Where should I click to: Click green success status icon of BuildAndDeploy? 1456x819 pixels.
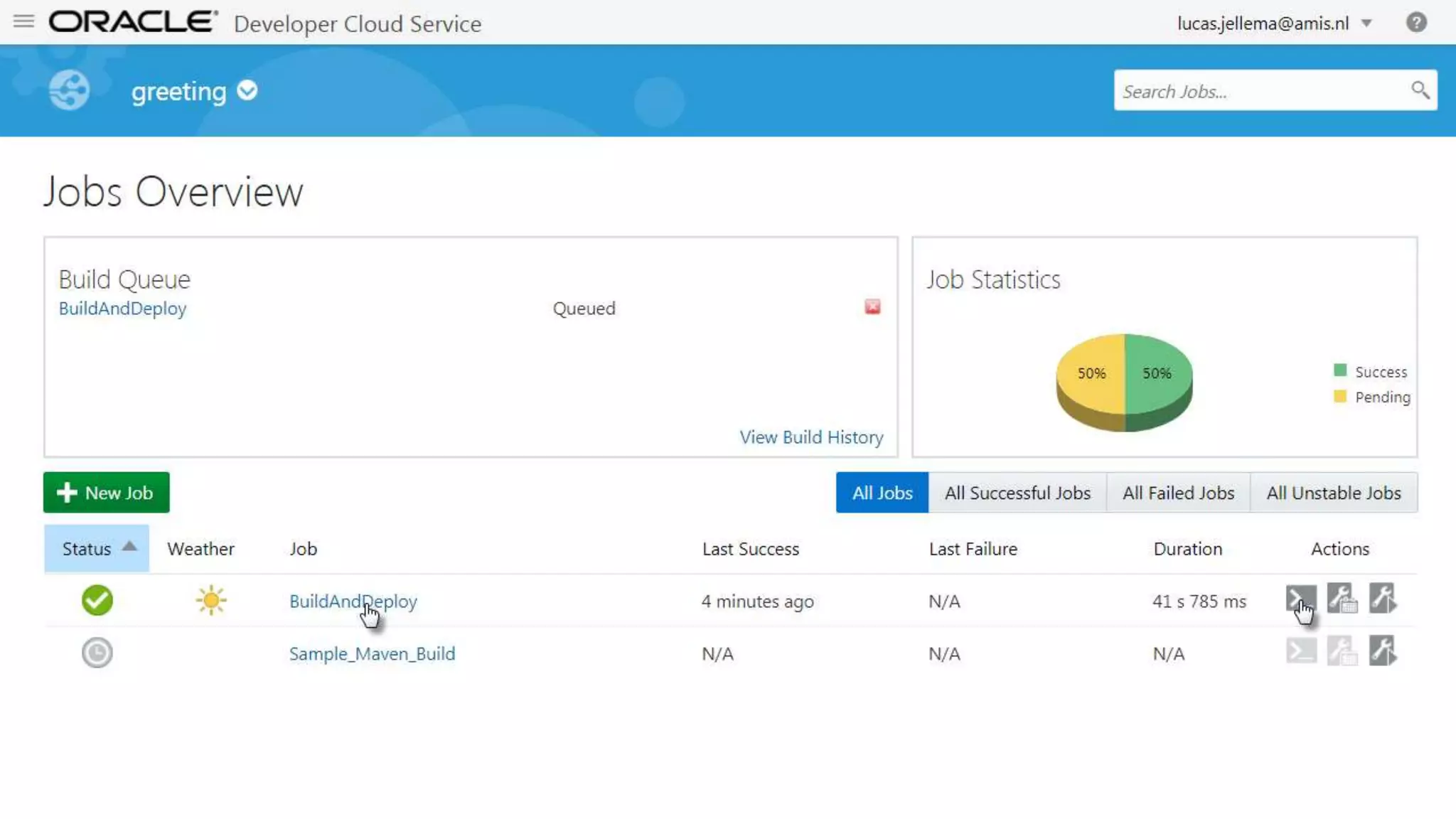[x=97, y=601]
